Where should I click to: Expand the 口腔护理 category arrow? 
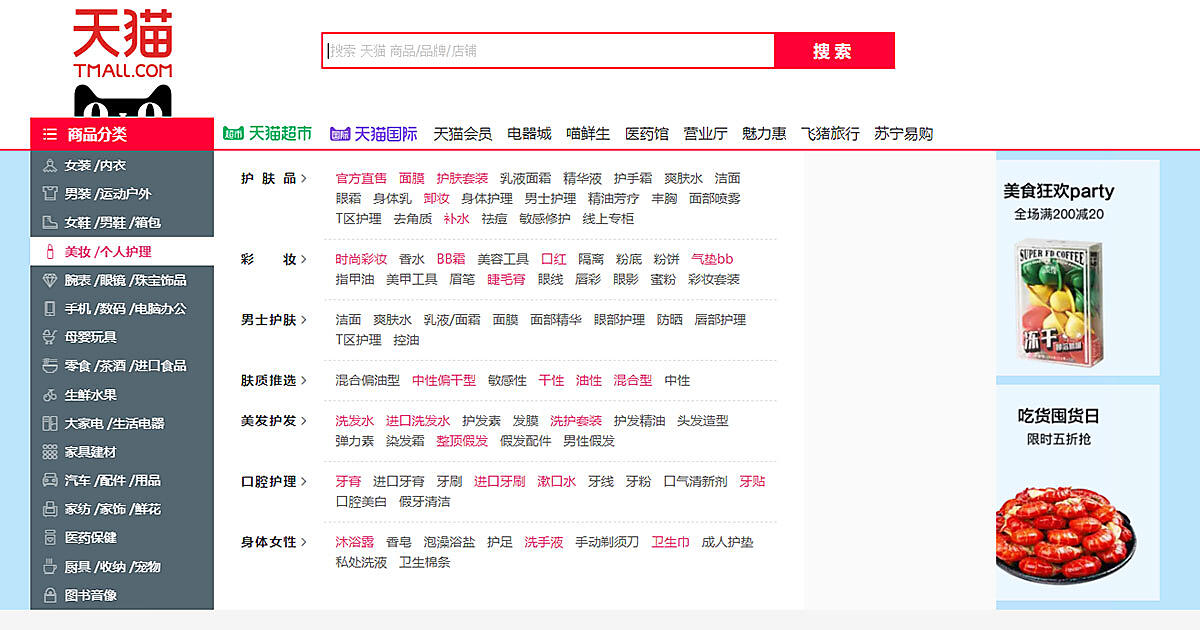pyautogui.click(x=303, y=481)
